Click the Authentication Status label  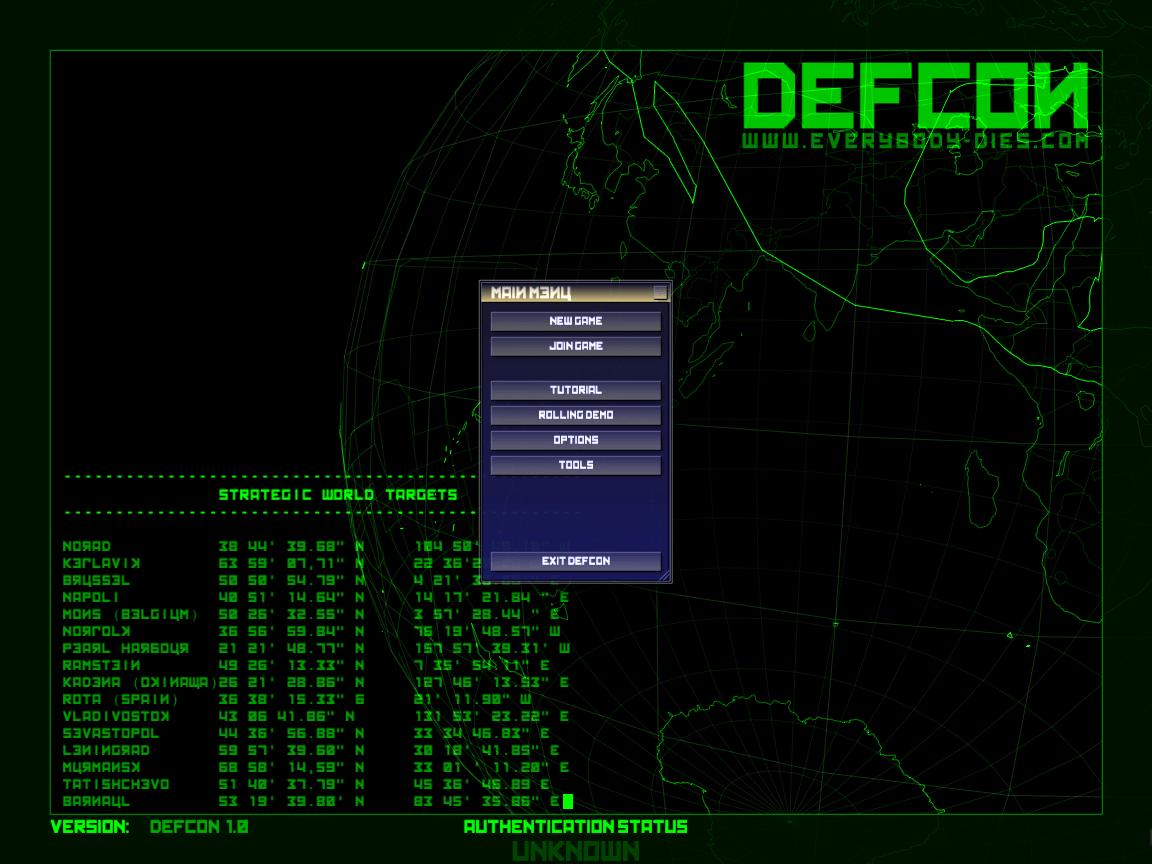(576, 827)
